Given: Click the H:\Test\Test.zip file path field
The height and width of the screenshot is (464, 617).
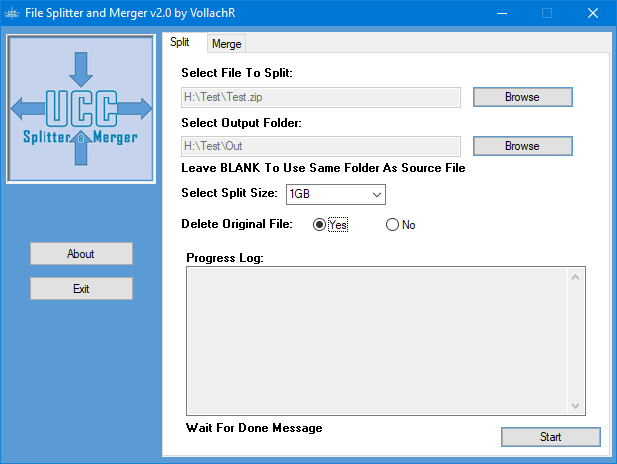Looking at the screenshot, I should point(321,97).
